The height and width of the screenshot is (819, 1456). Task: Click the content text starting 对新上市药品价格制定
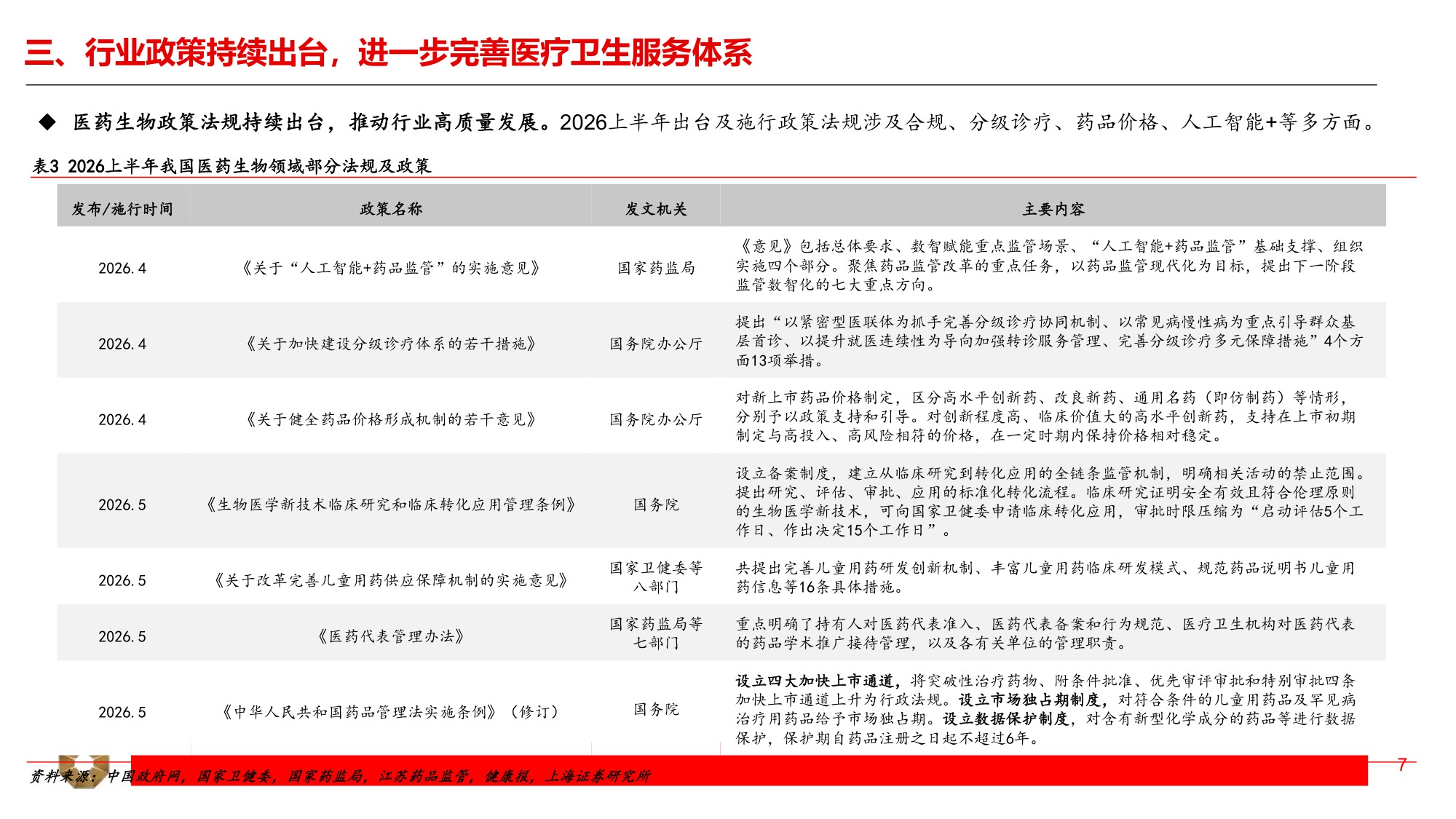click(1045, 416)
